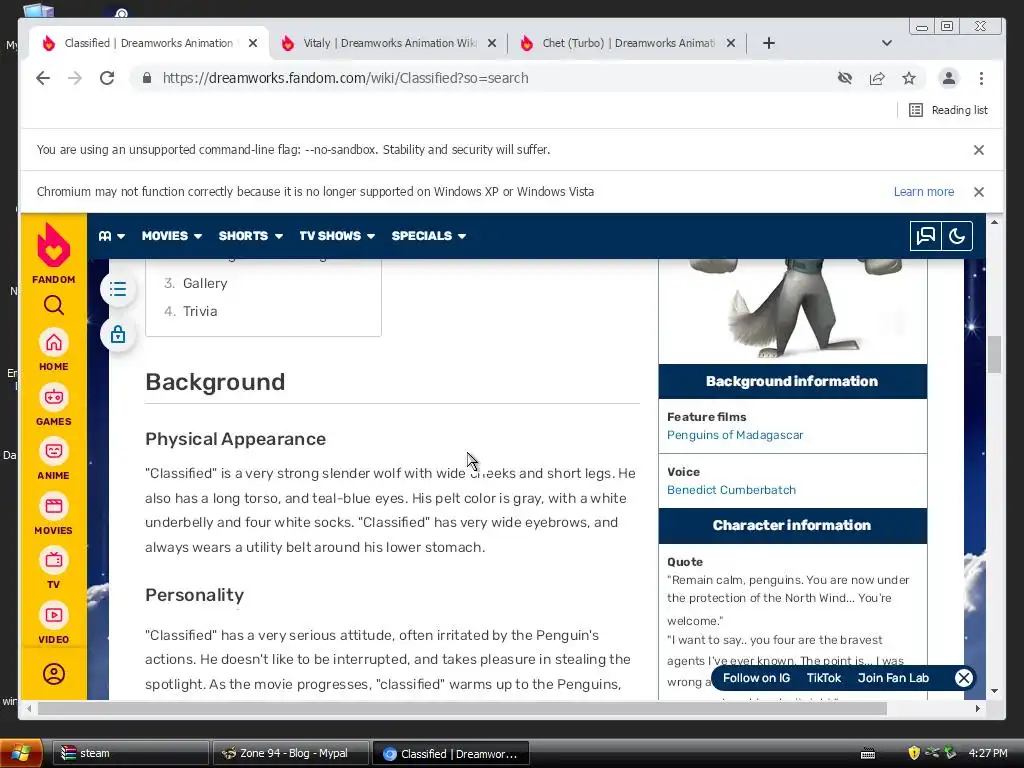This screenshot has width=1024, height=768.
Task: Dismiss the no-sandbox warning bar
Action: (x=978, y=150)
